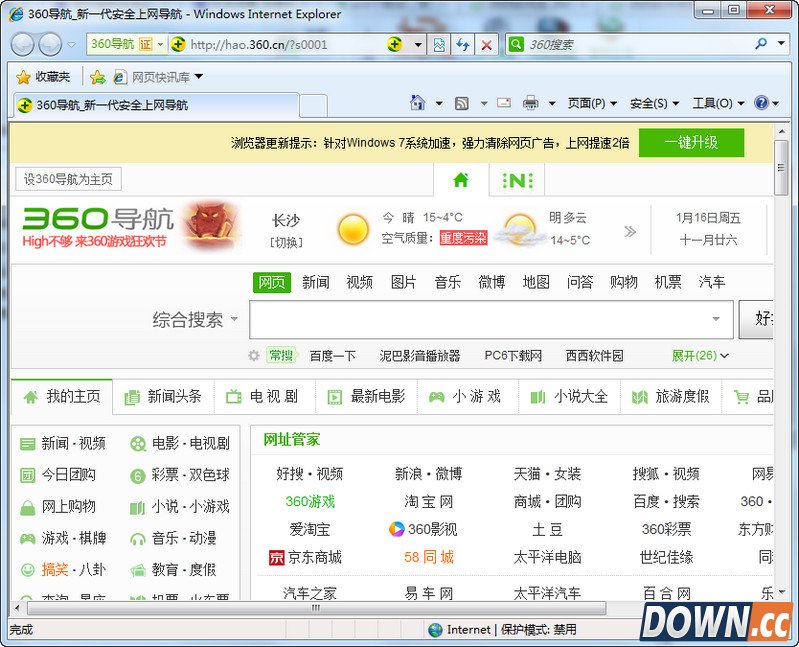799x647 pixels.
Task: Click the green 一键升级 button
Action: 691,143
